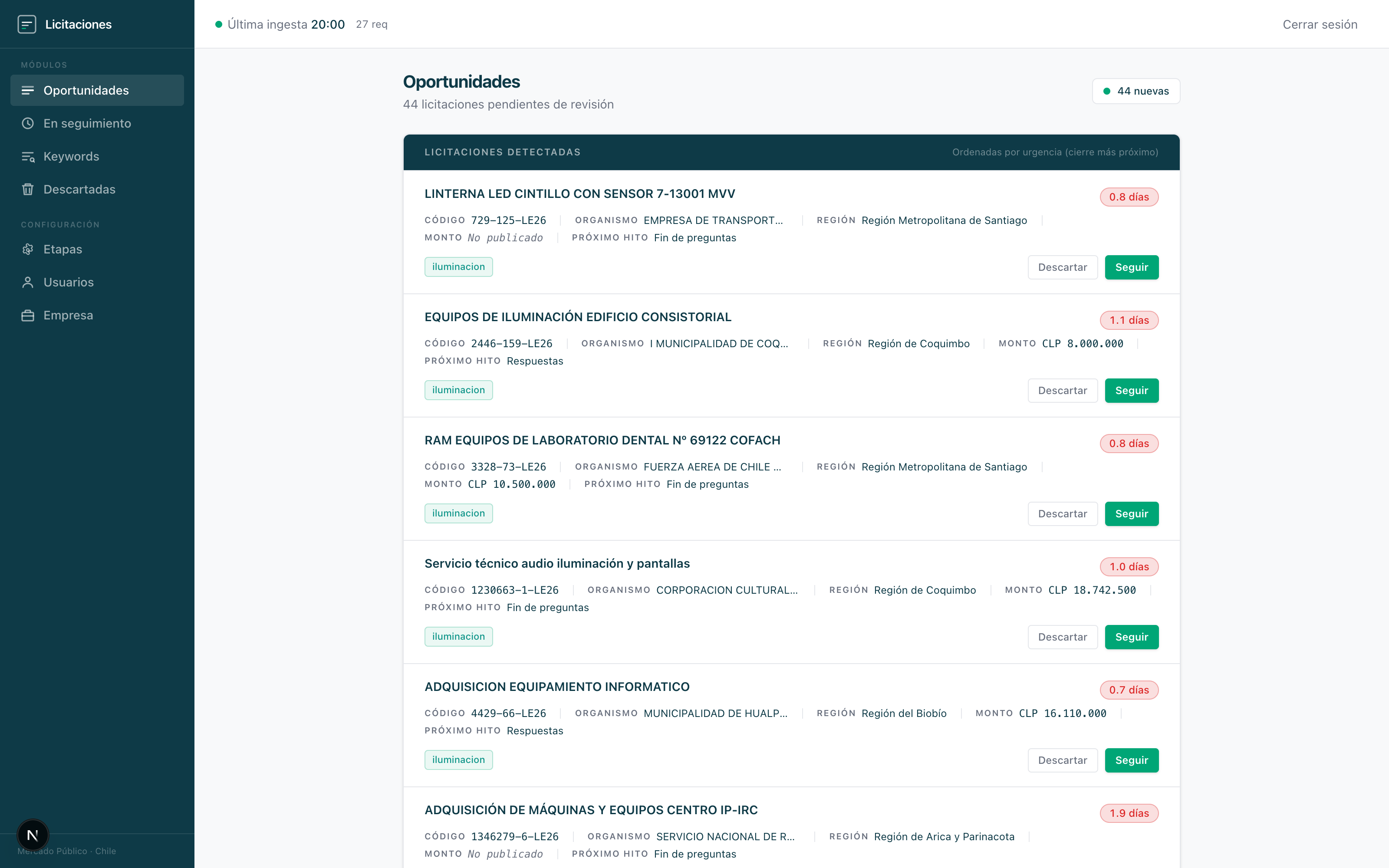The width and height of the screenshot is (1389, 868).
Task: Follow the LINTERNA LED CINTILLO tender
Action: [x=1131, y=267]
